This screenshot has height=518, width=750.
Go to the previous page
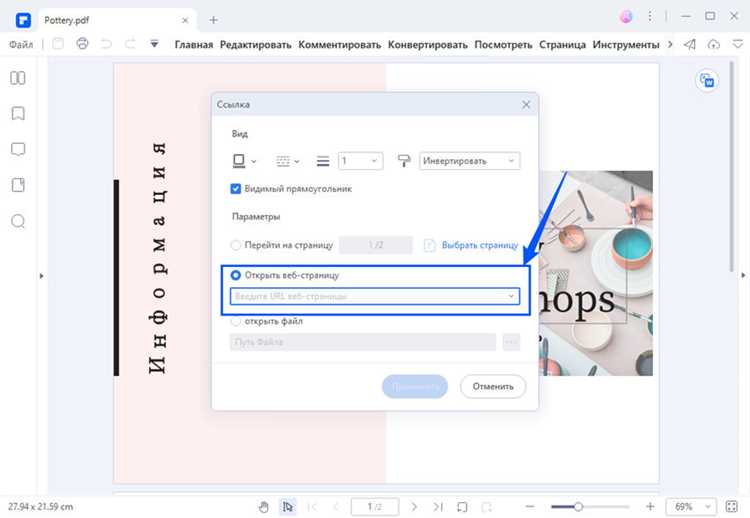336,507
